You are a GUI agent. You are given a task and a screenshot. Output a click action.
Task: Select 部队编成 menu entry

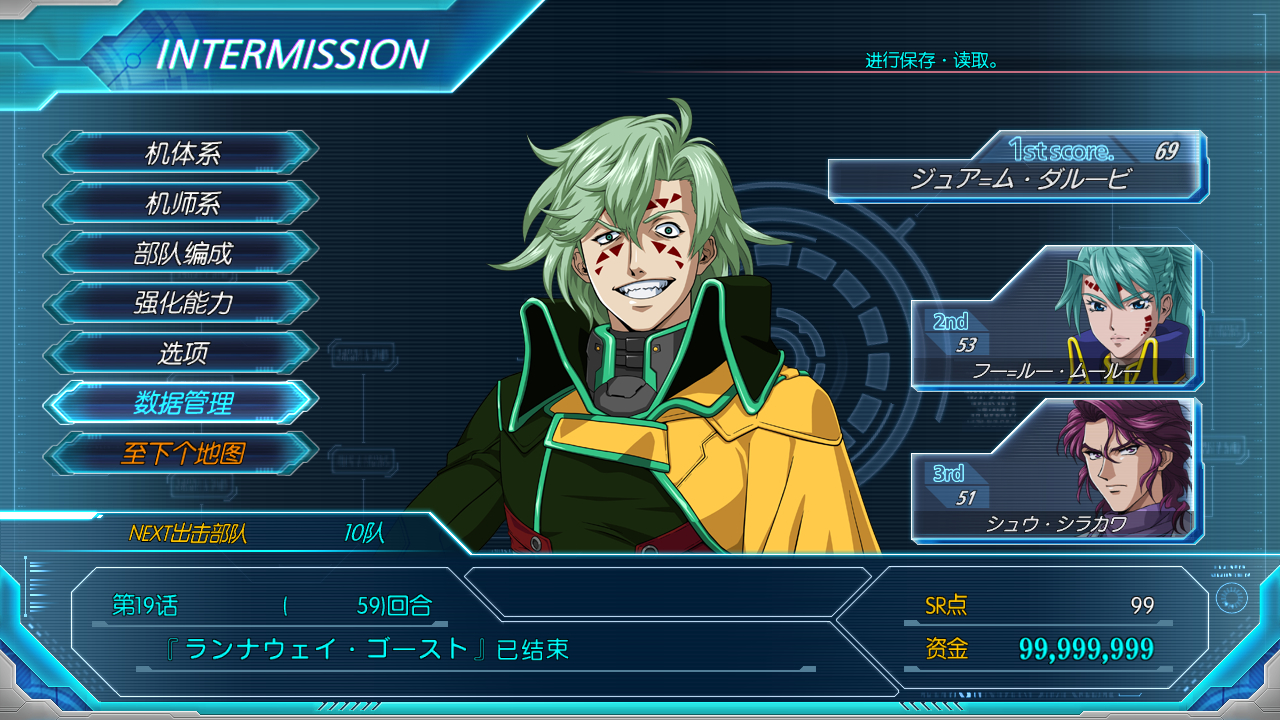coord(181,253)
